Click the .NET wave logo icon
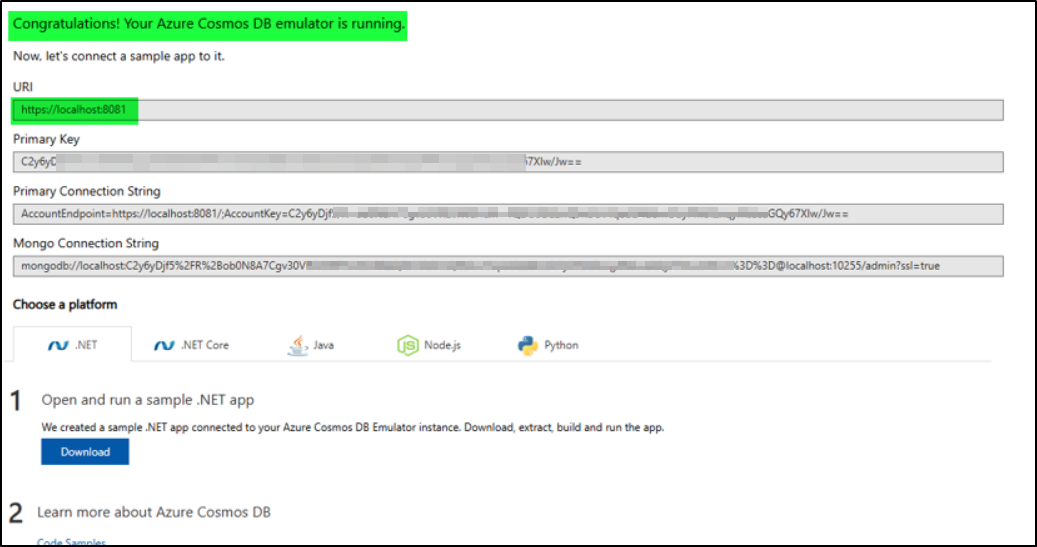1037x547 pixels. pyautogui.click(x=58, y=346)
